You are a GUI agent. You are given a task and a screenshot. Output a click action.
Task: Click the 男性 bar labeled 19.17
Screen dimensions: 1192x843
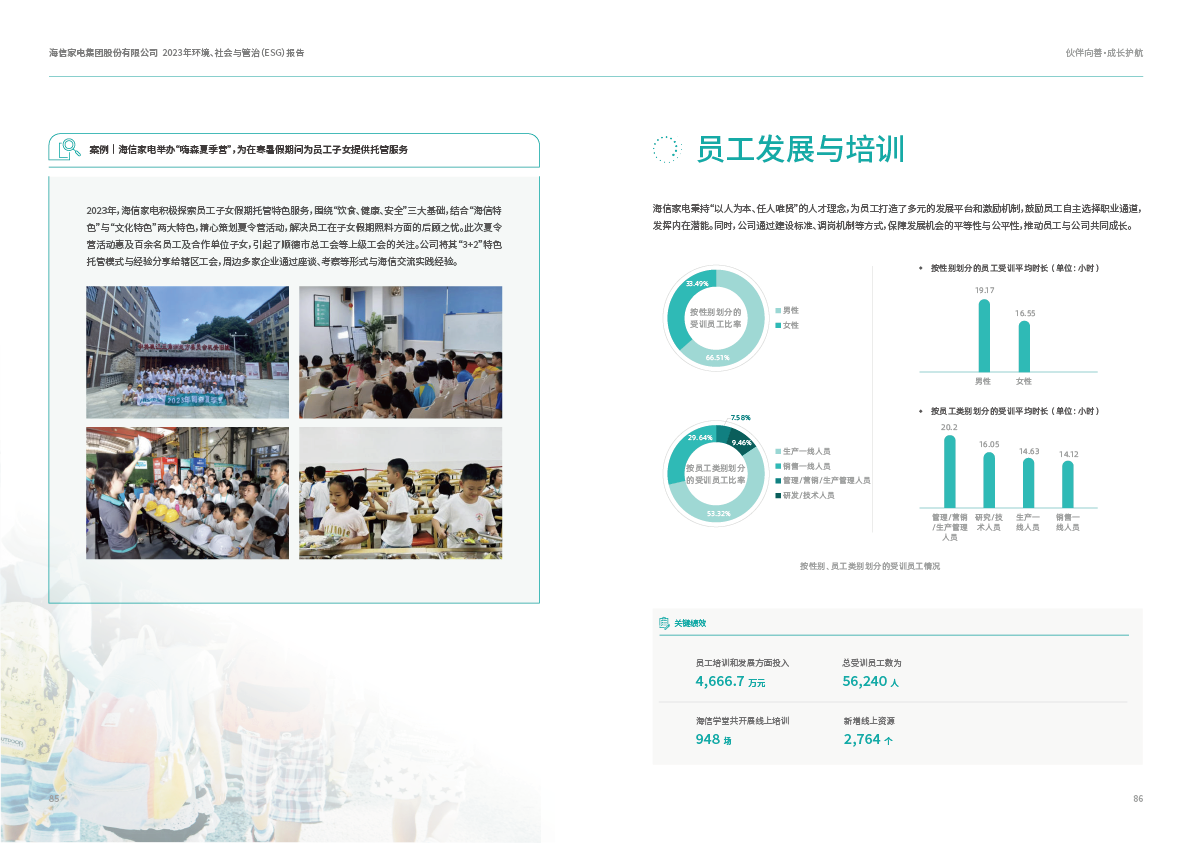click(984, 335)
